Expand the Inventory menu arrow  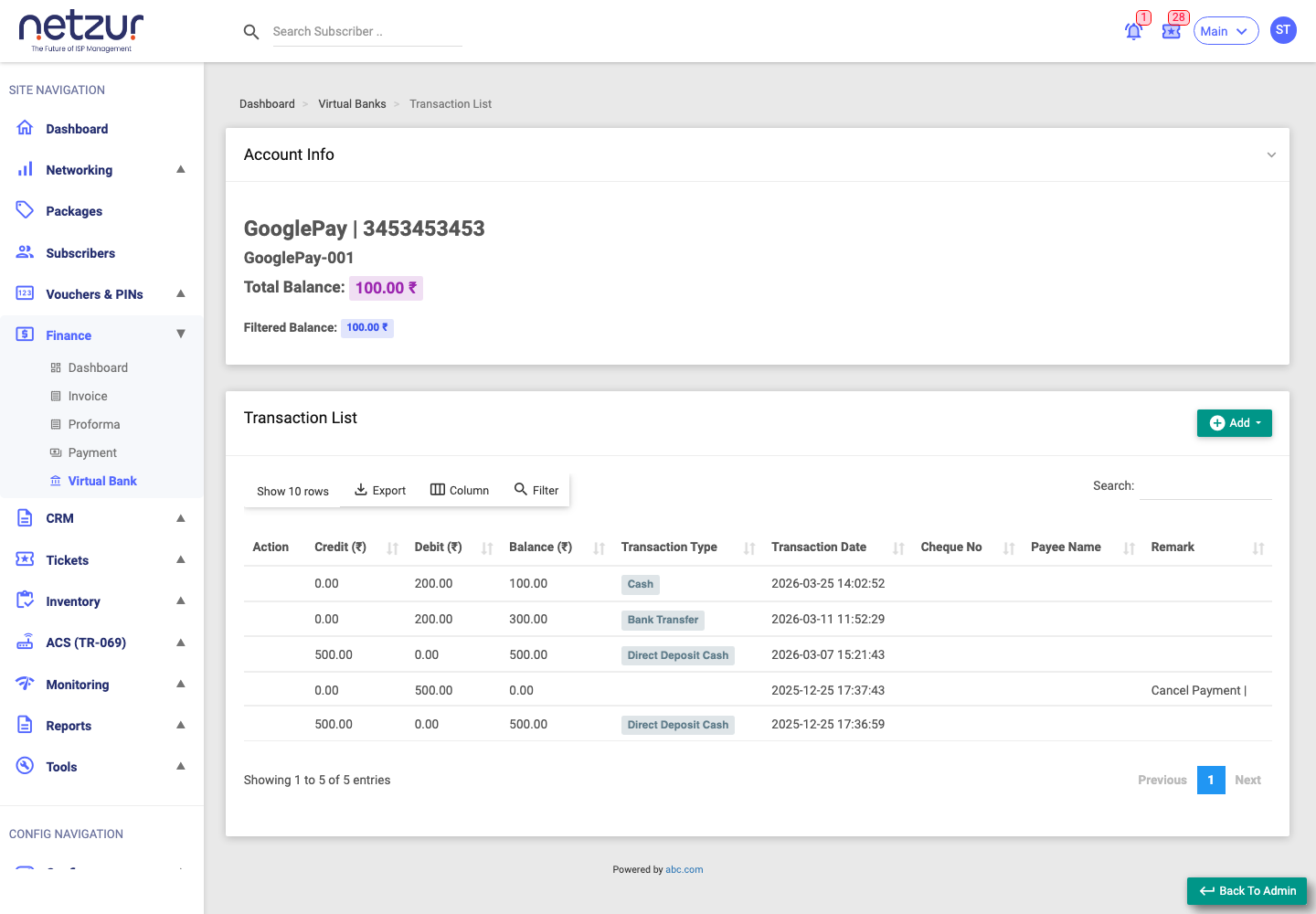[181, 600]
